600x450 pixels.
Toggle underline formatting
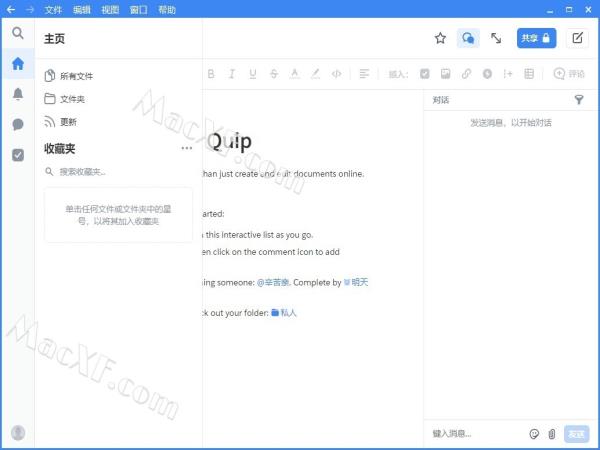tap(253, 74)
